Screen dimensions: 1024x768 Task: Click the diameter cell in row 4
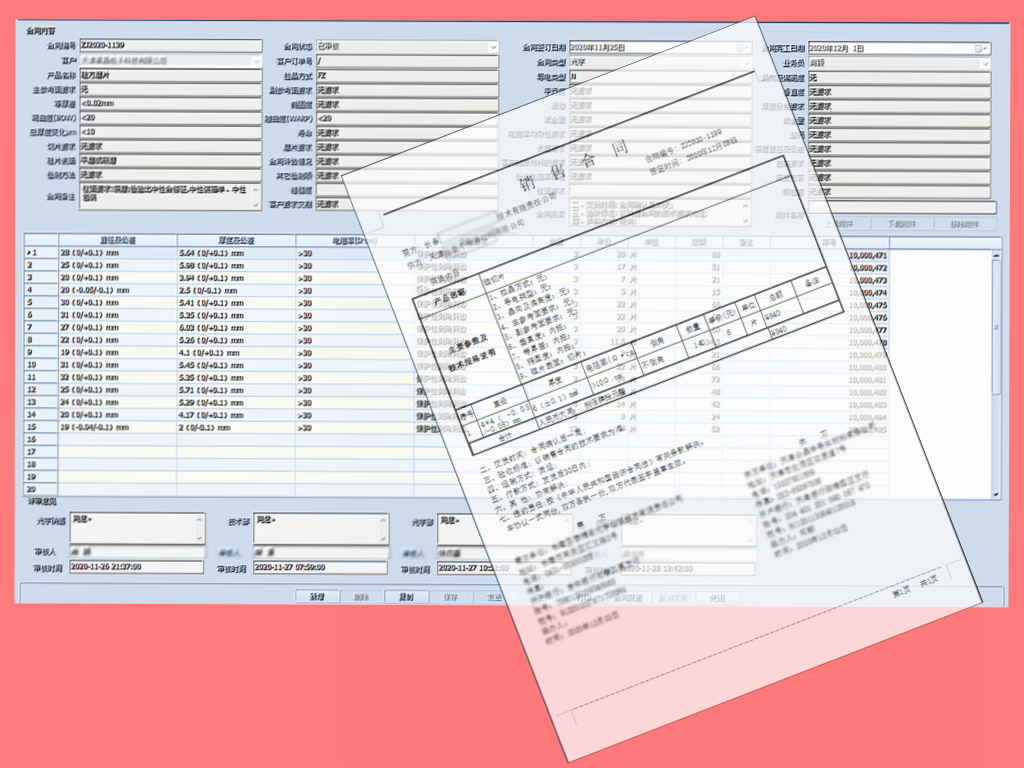[x=118, y=290]
